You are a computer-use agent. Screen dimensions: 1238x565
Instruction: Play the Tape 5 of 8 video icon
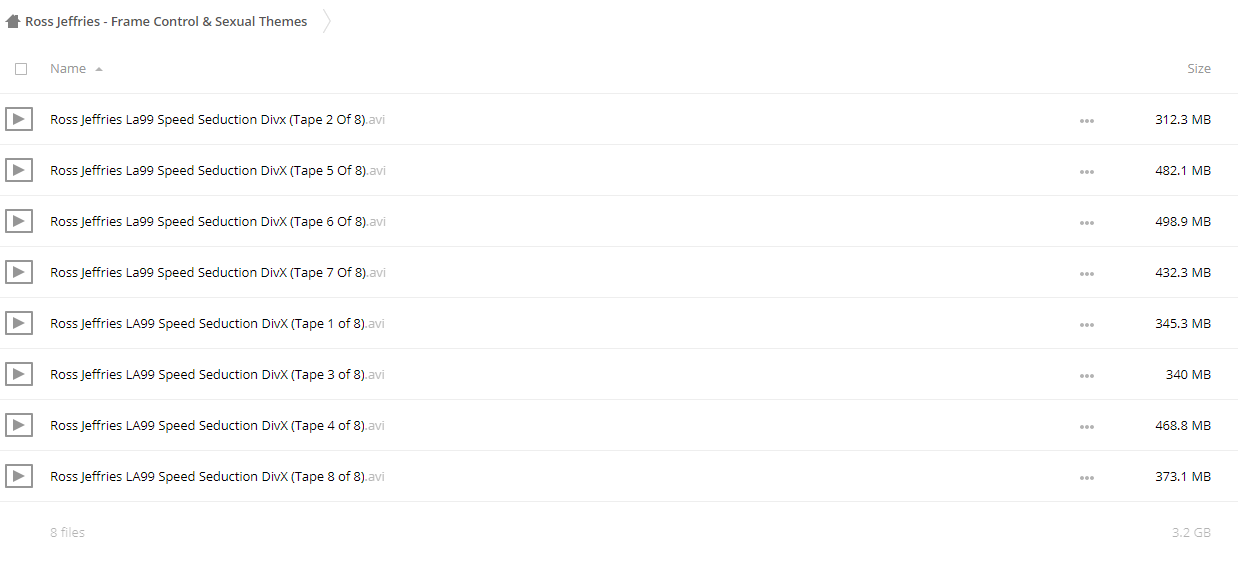pos(18,170)
